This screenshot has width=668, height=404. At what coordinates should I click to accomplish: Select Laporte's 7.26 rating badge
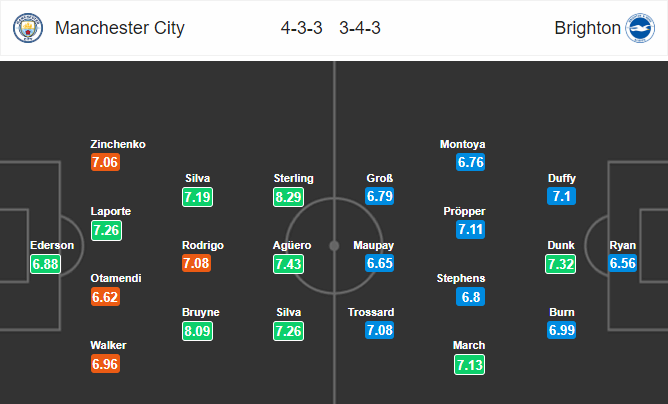(107, 230)
